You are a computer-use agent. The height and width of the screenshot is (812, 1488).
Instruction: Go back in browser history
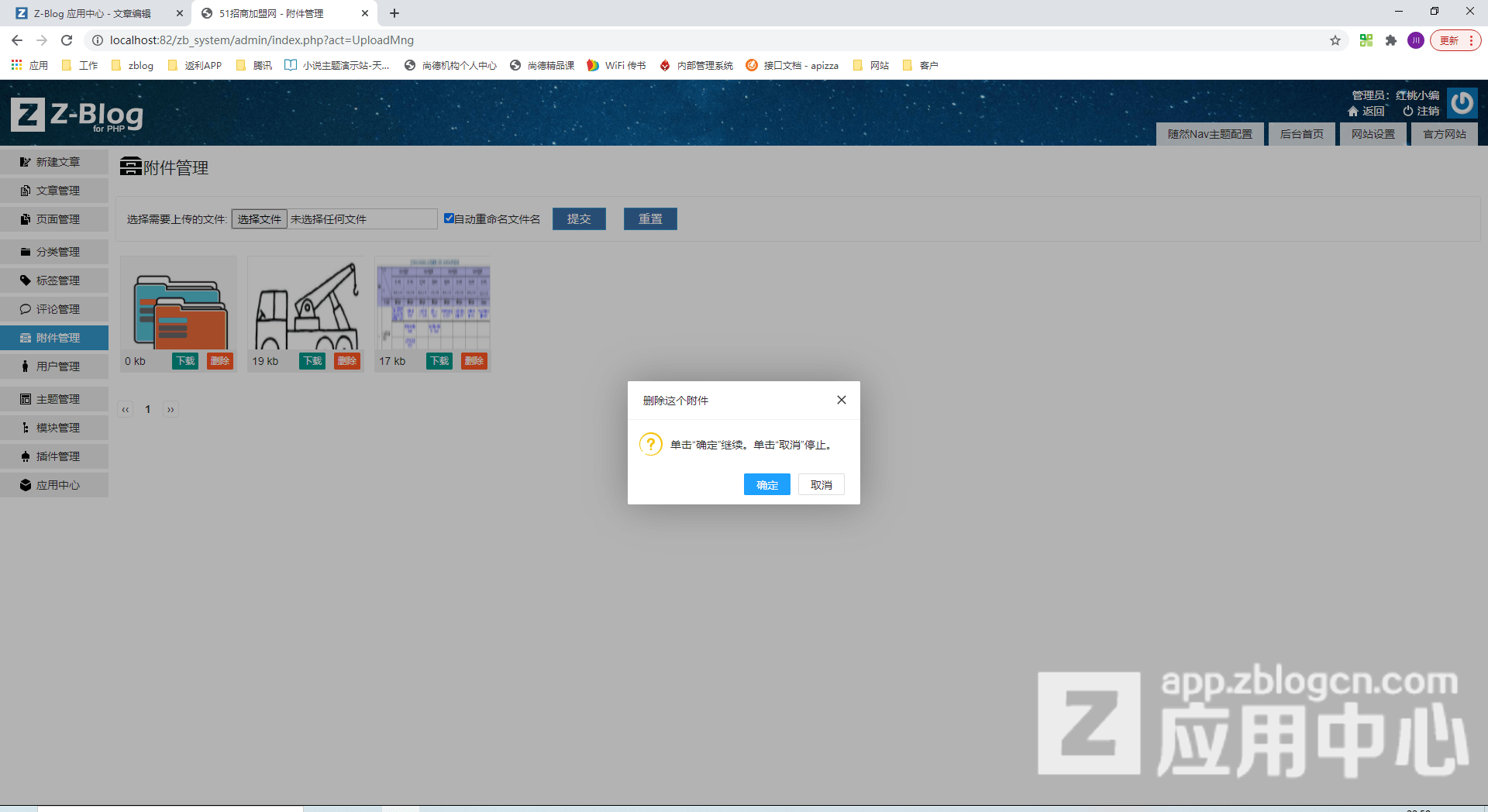click(17, 40)
